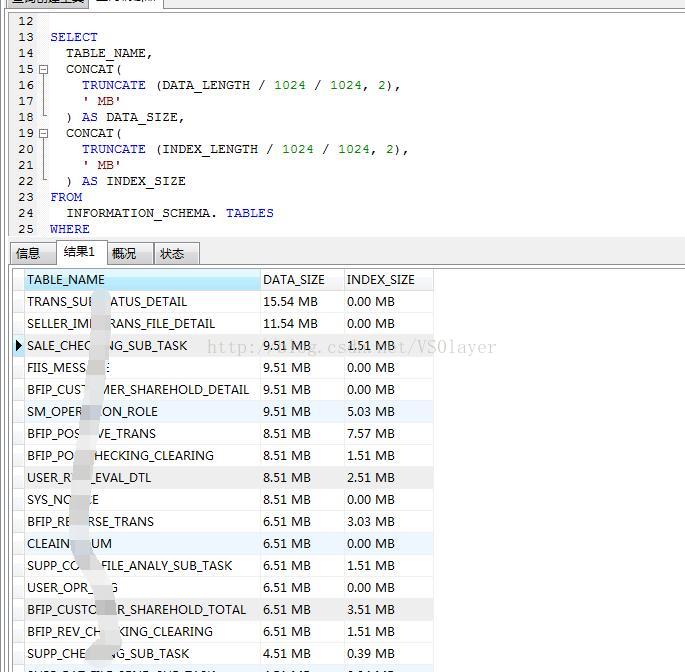Switch to the 信息 tab
This screenshot has height=672, width=685.
click(x=33, y=253)
